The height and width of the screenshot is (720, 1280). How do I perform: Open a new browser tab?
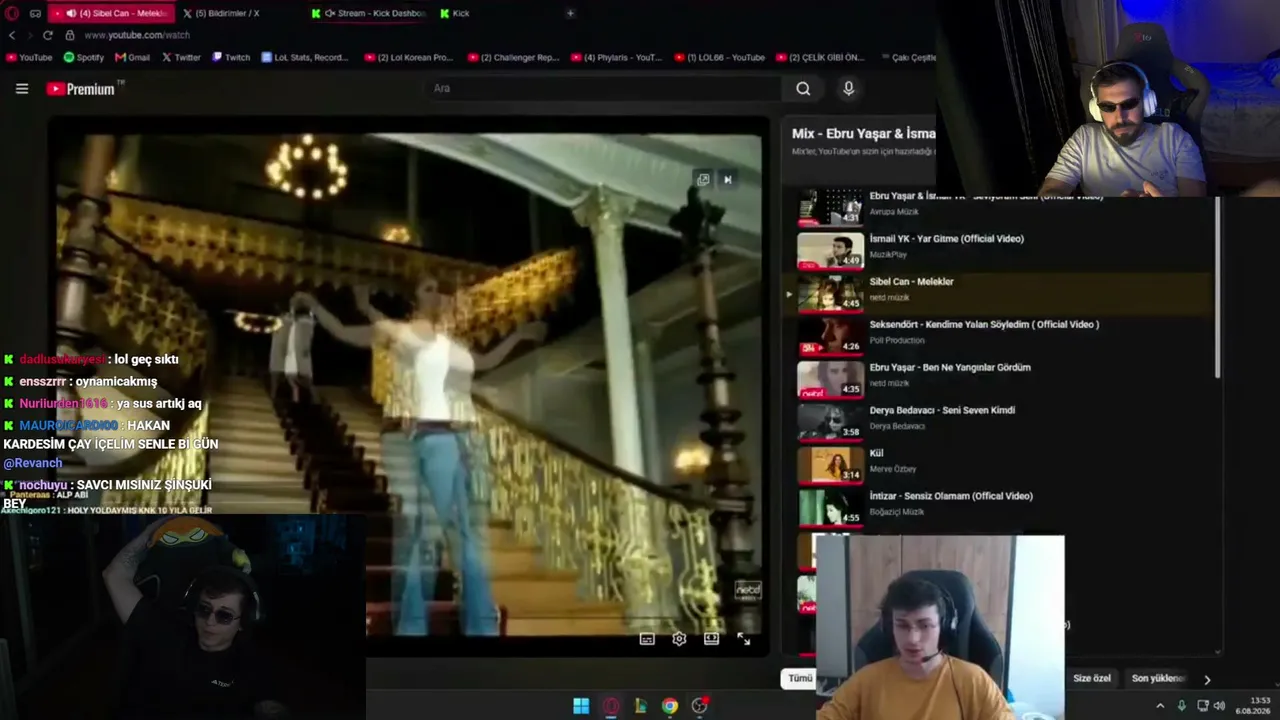570,13
